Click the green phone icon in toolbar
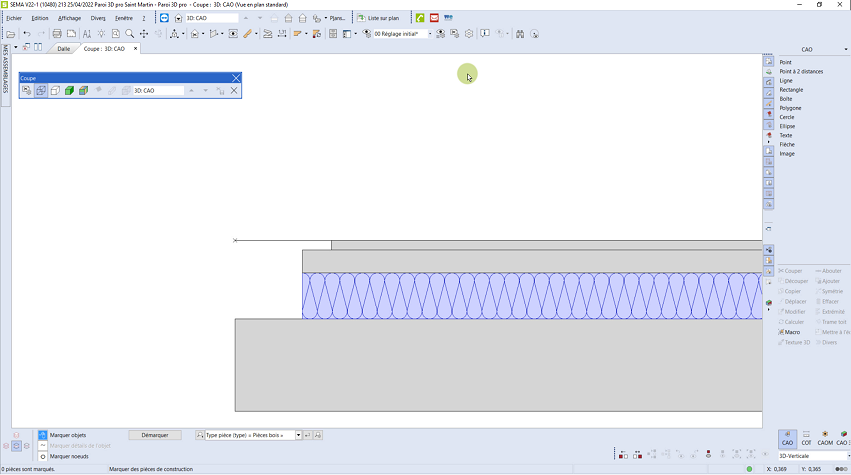Screen dimensions: 851x475 click(x=420, y=18)
